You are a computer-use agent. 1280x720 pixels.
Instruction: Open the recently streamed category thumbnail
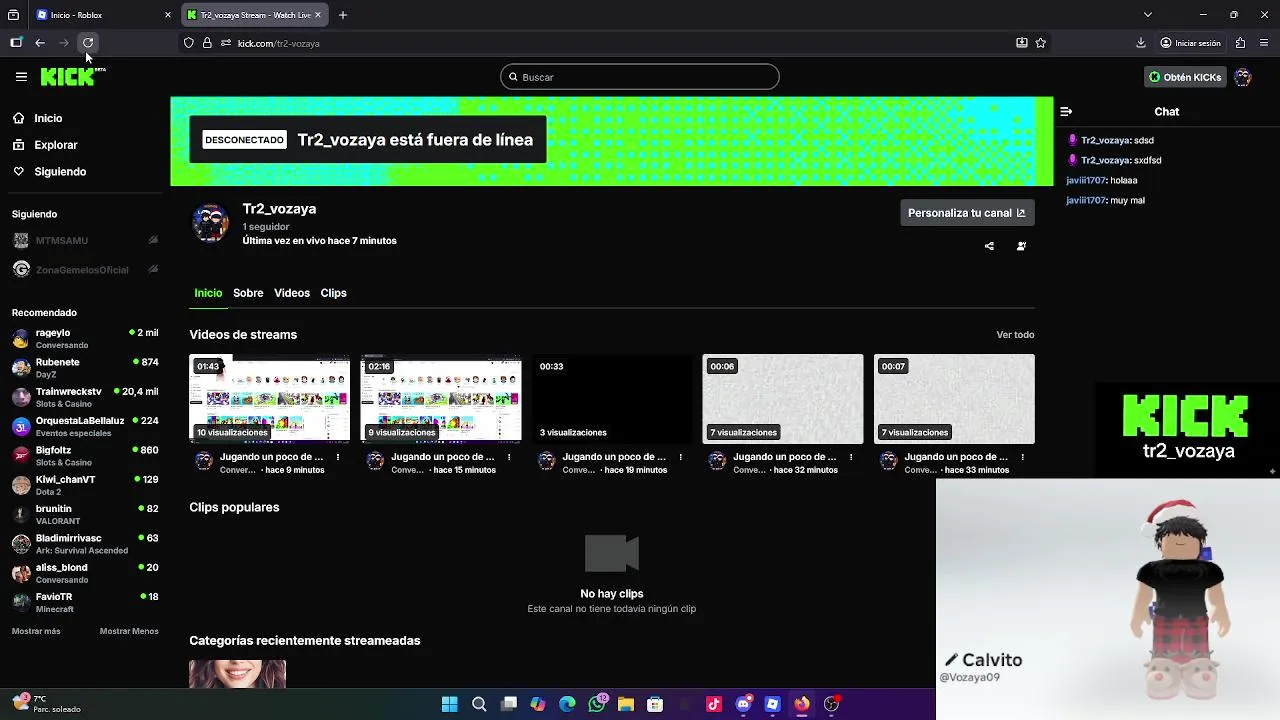pyautogui.click(x=238, y=674)
